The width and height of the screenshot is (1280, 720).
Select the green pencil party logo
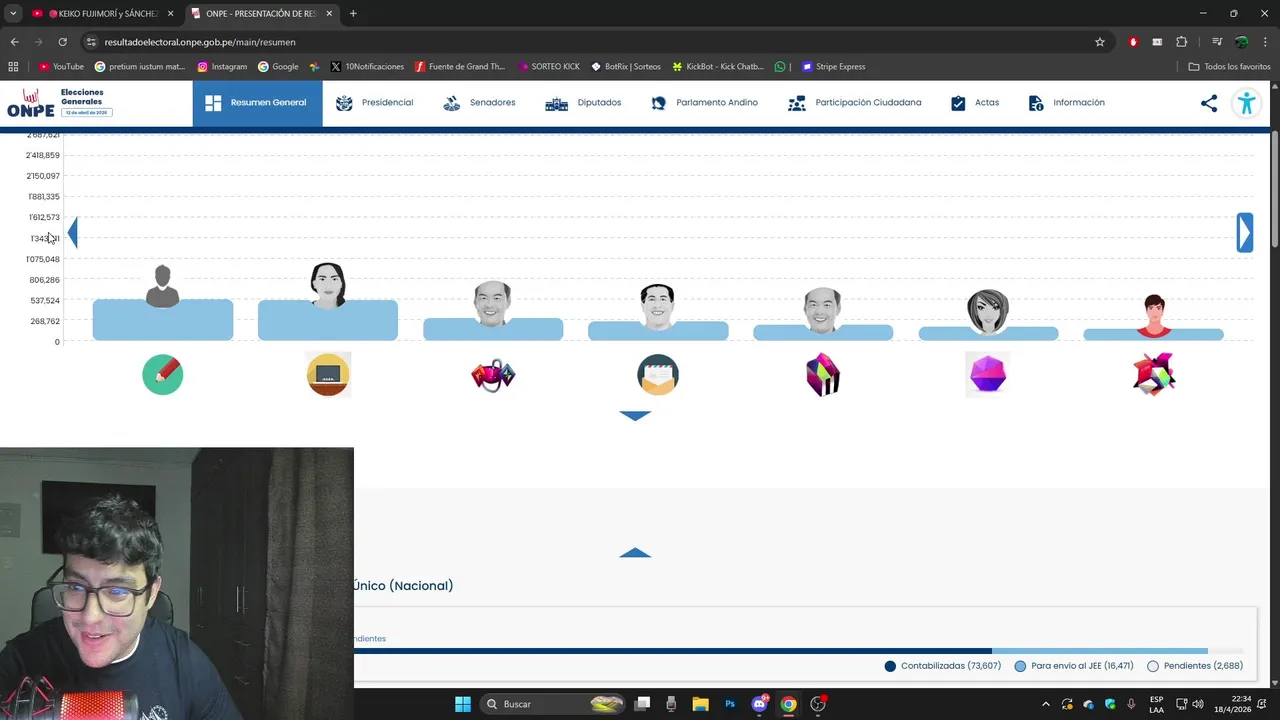pos(163,374)
